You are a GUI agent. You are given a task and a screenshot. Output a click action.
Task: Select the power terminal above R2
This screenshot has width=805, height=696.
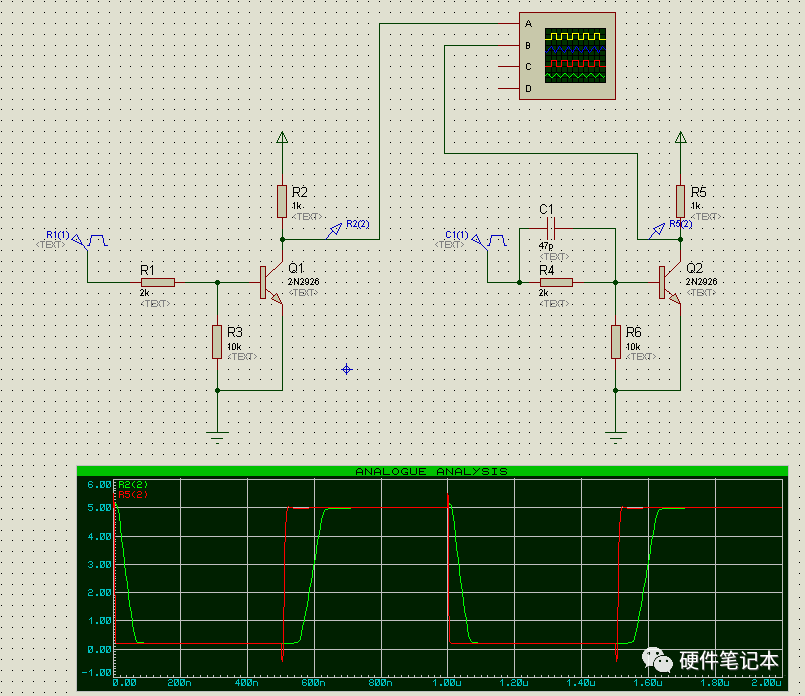pos(282,138)
